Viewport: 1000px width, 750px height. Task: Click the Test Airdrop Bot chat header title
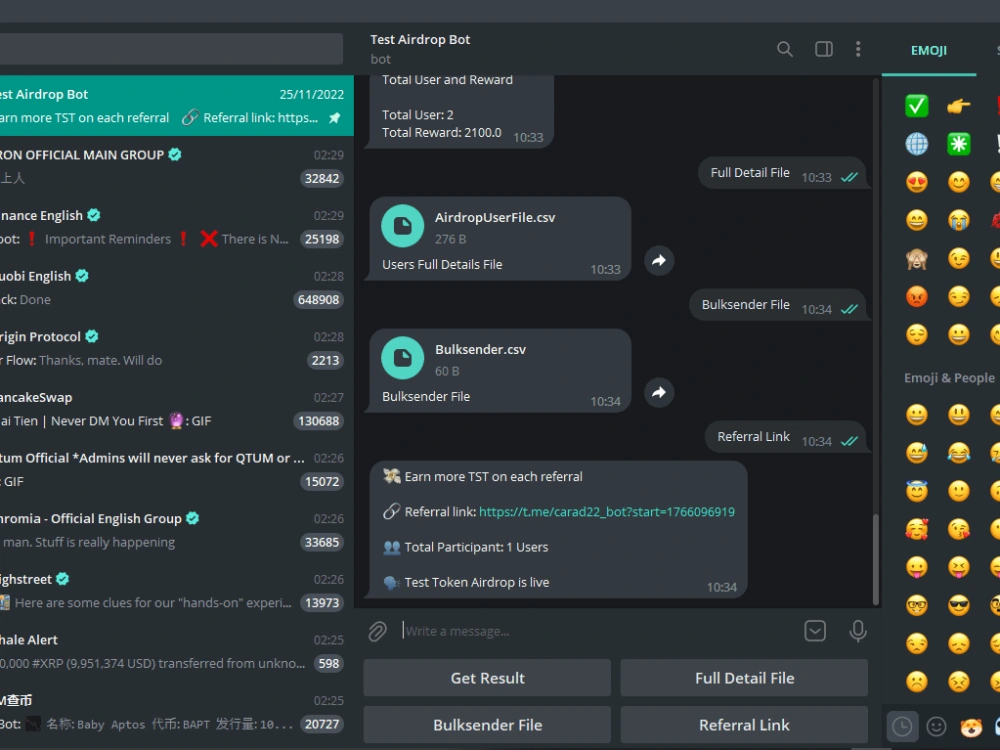pyautogui.click(x=420, y=40)
